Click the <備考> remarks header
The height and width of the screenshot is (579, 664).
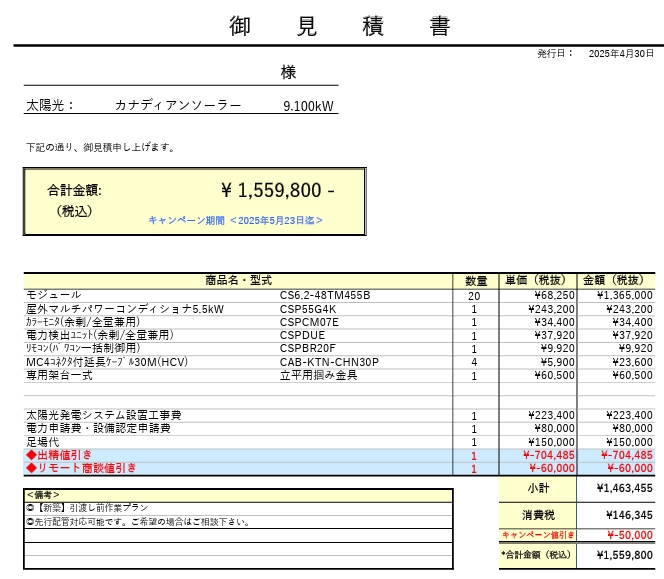pyautogui.click(x=43, y=495)
